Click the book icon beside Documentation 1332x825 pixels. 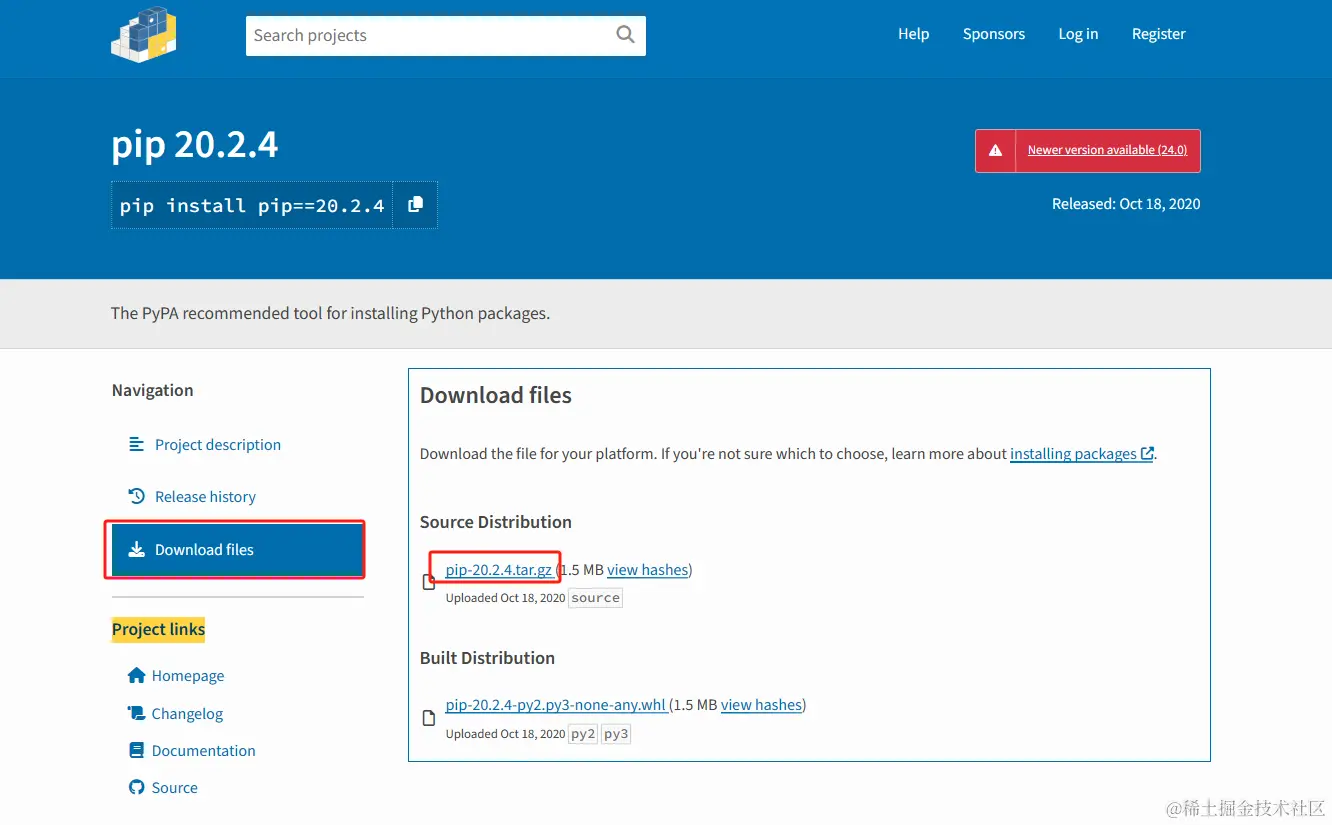pos(137,750)
